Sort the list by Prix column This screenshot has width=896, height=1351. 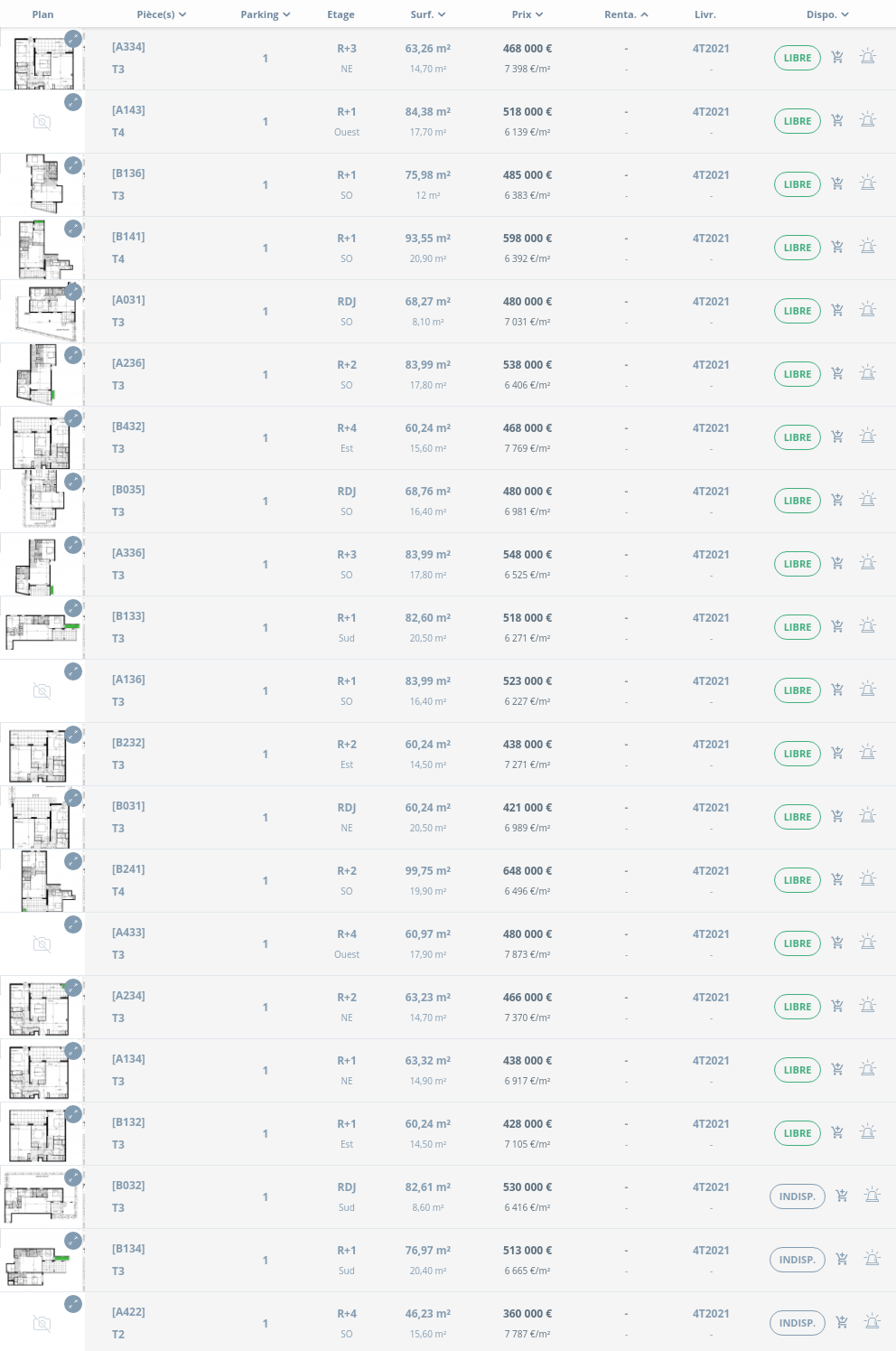coord(527,14)
